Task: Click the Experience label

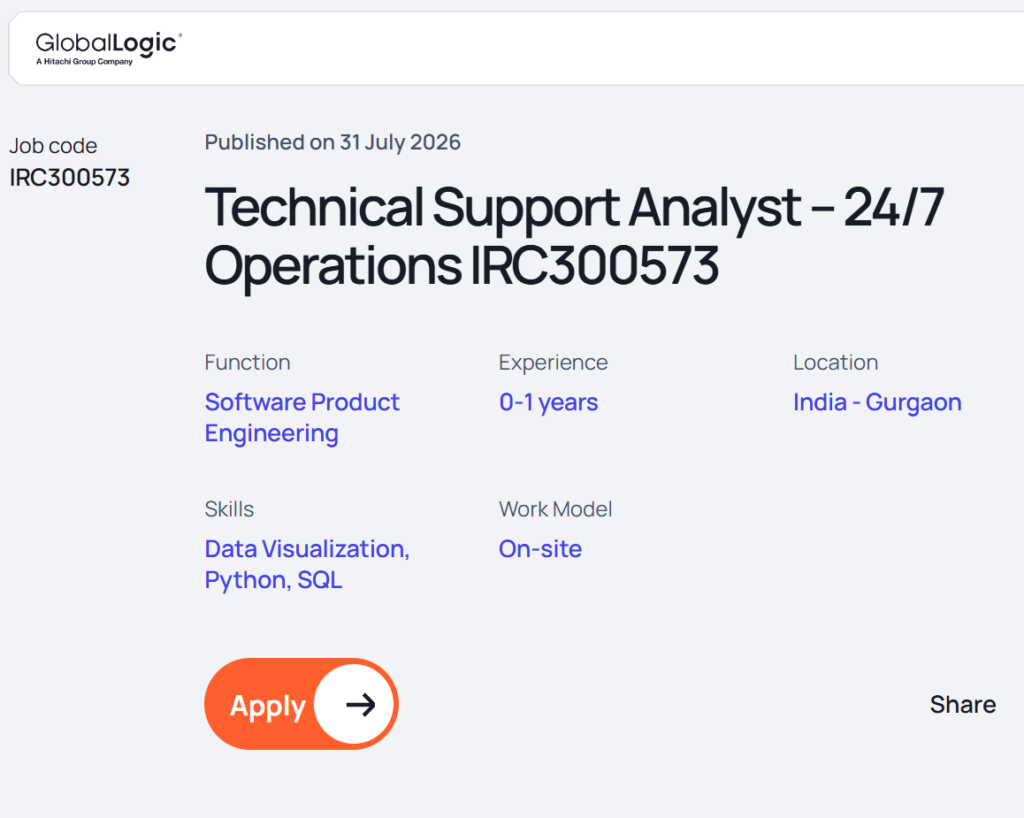Action: (553, 362)
